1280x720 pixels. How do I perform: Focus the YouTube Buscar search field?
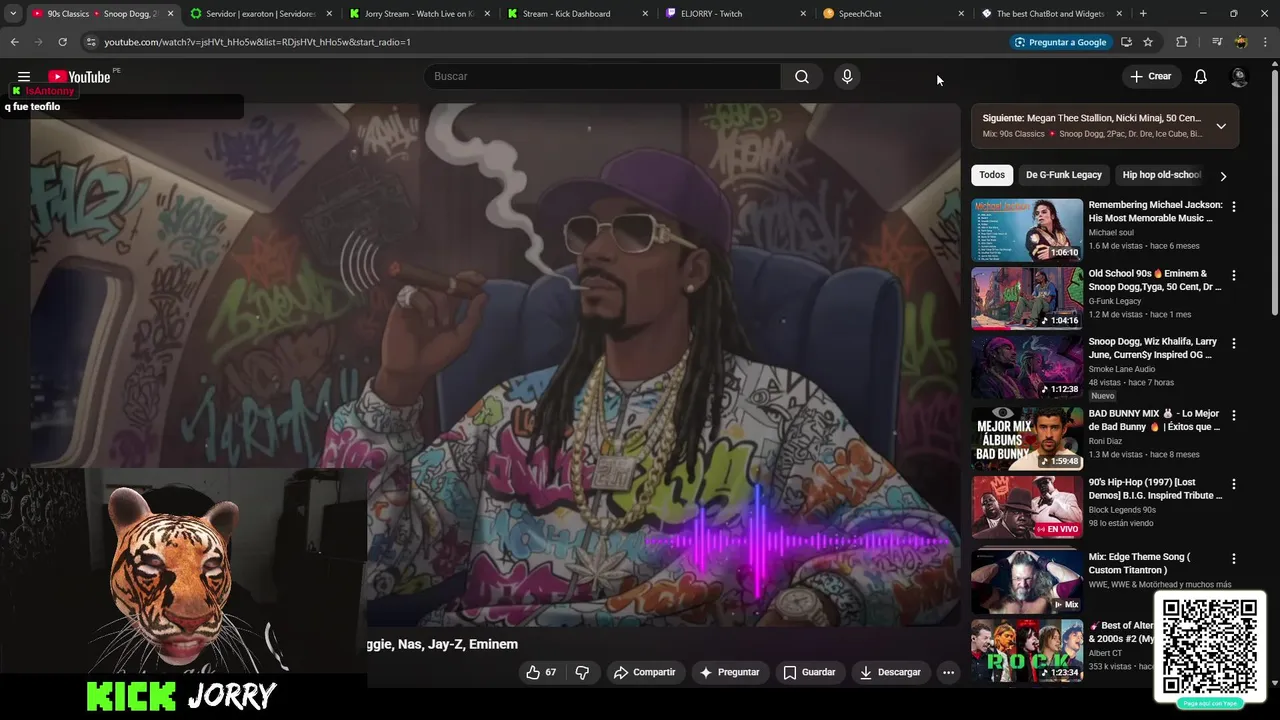(602, 77)
